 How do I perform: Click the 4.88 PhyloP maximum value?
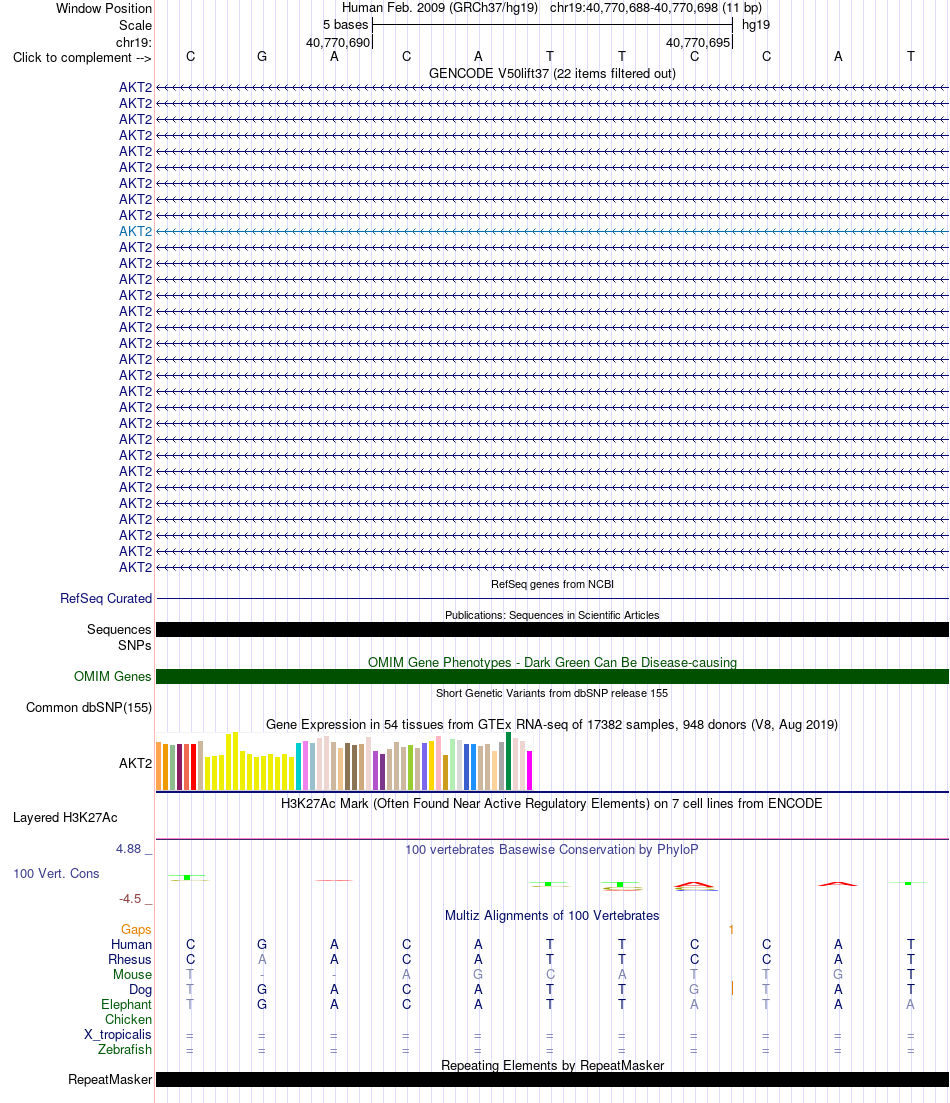129,849
